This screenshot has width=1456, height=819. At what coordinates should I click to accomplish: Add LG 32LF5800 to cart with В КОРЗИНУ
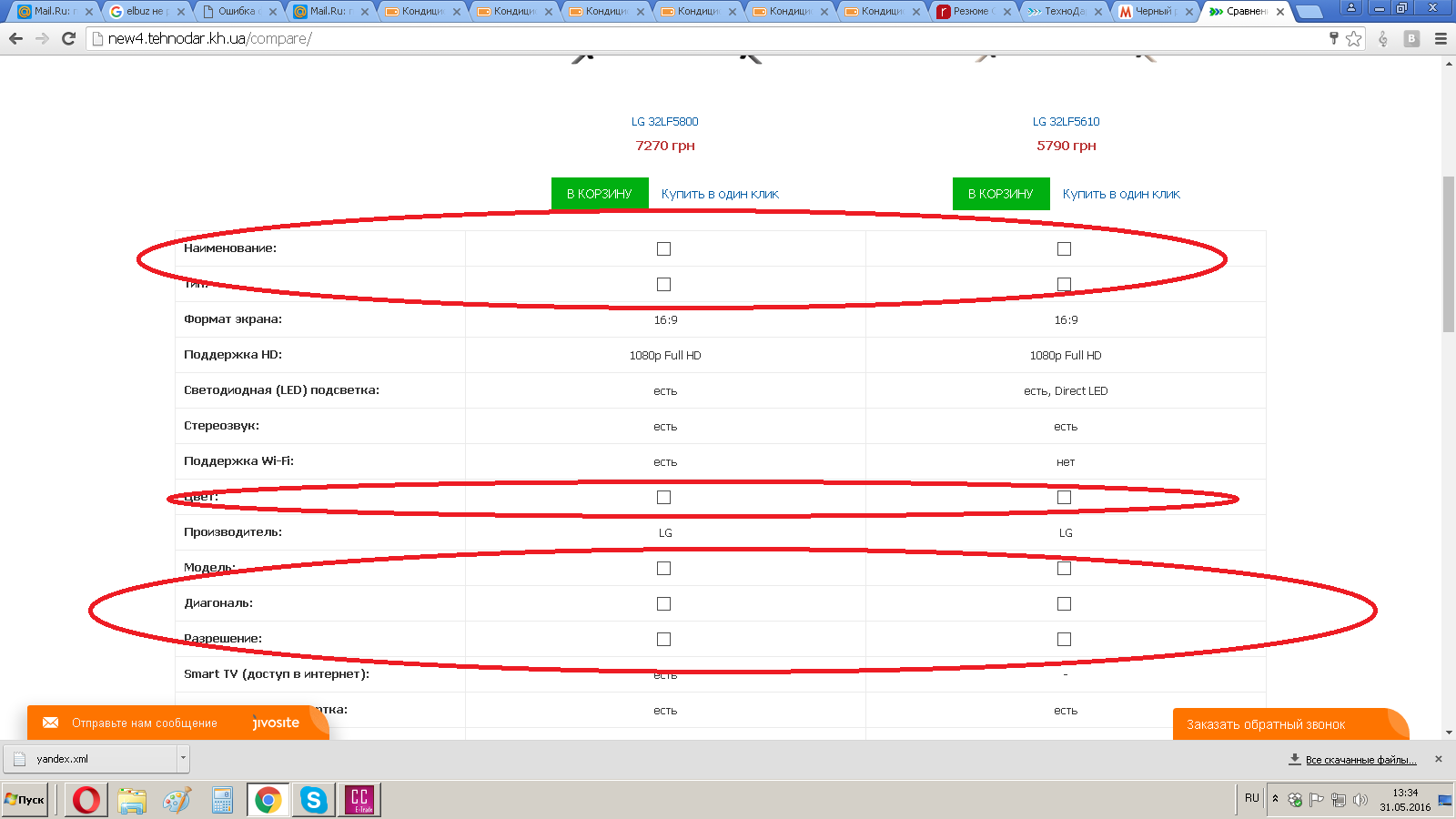point(600,194)
